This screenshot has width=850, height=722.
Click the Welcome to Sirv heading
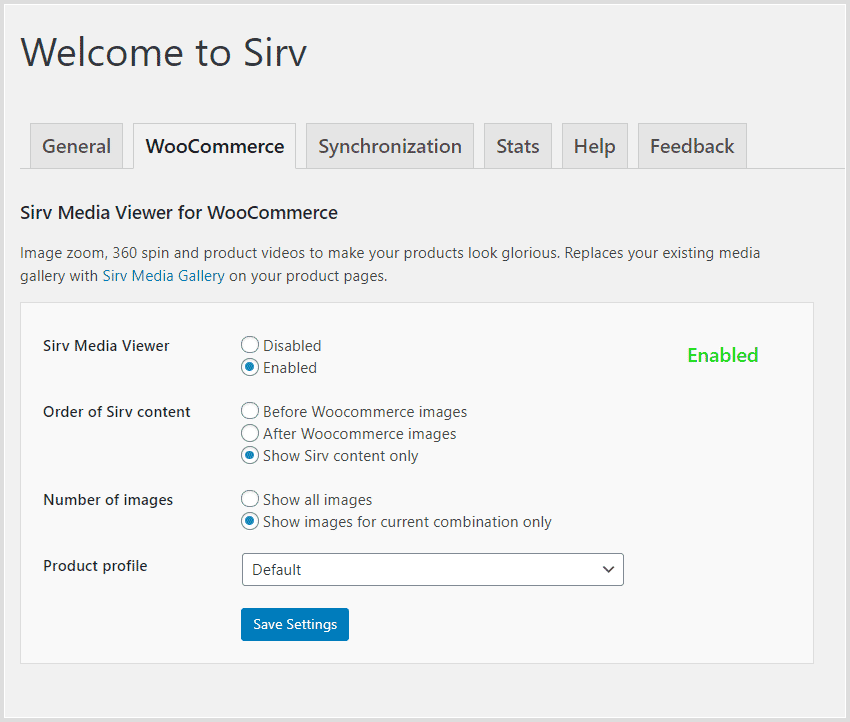click(x=164, y=53)
